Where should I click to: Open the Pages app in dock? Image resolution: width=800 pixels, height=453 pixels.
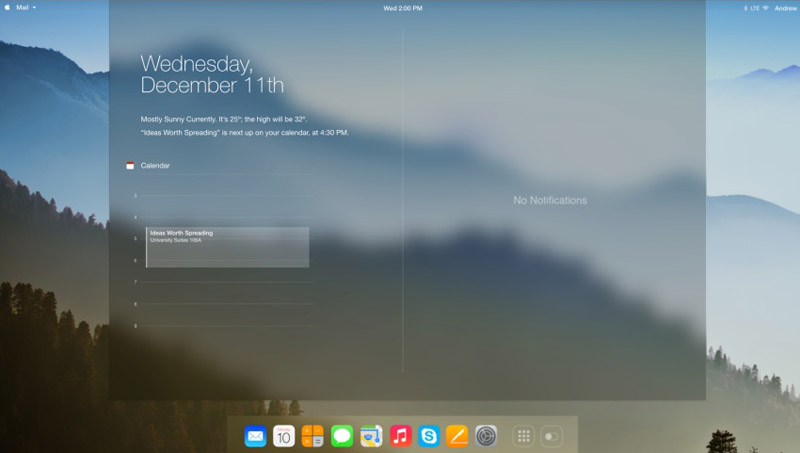[x=457, y=436]
